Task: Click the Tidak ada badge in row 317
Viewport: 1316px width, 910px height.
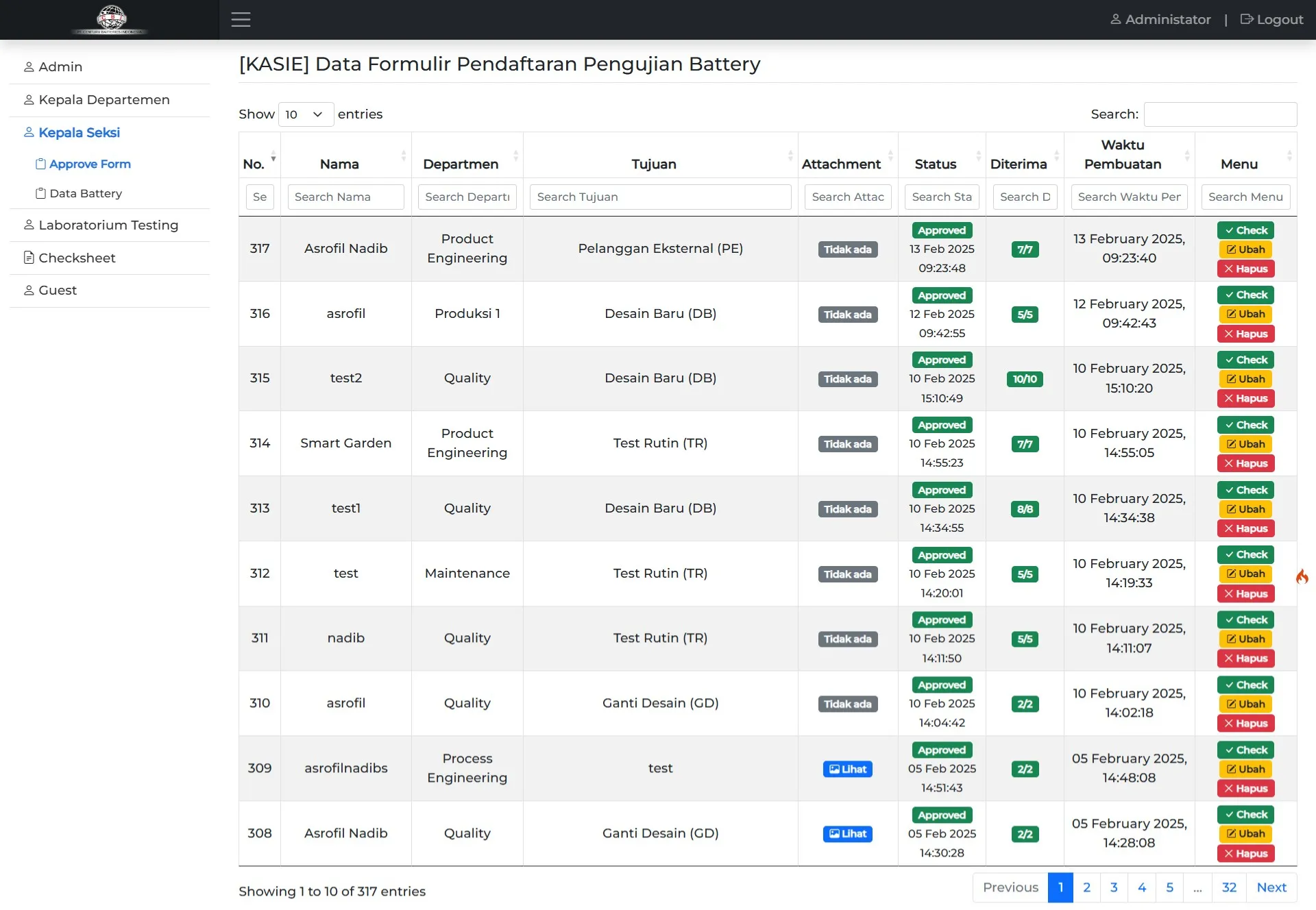Action: pyautogui.click(x=847, y=249)
